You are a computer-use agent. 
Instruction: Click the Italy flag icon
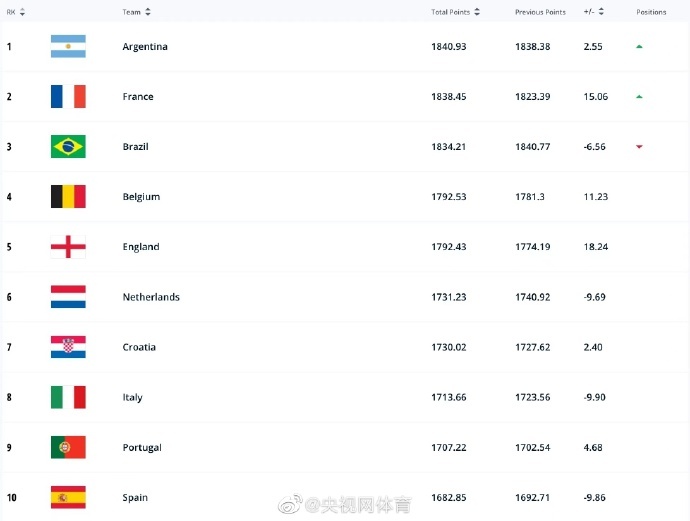tap(68, 397)
